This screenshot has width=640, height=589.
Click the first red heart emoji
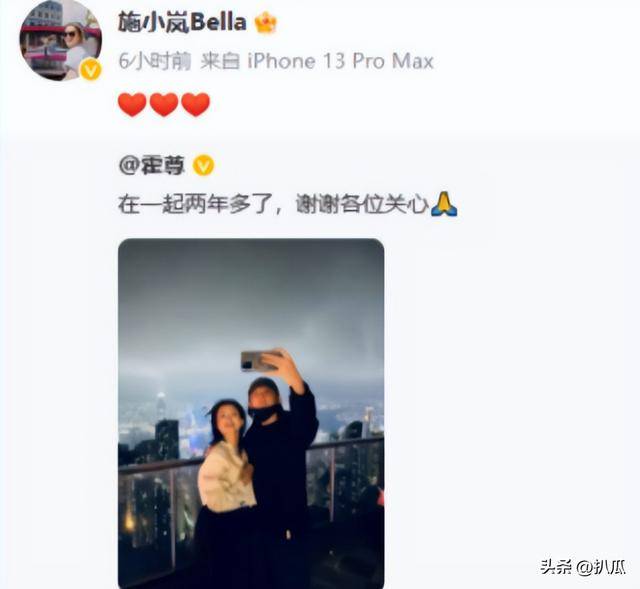132,104
